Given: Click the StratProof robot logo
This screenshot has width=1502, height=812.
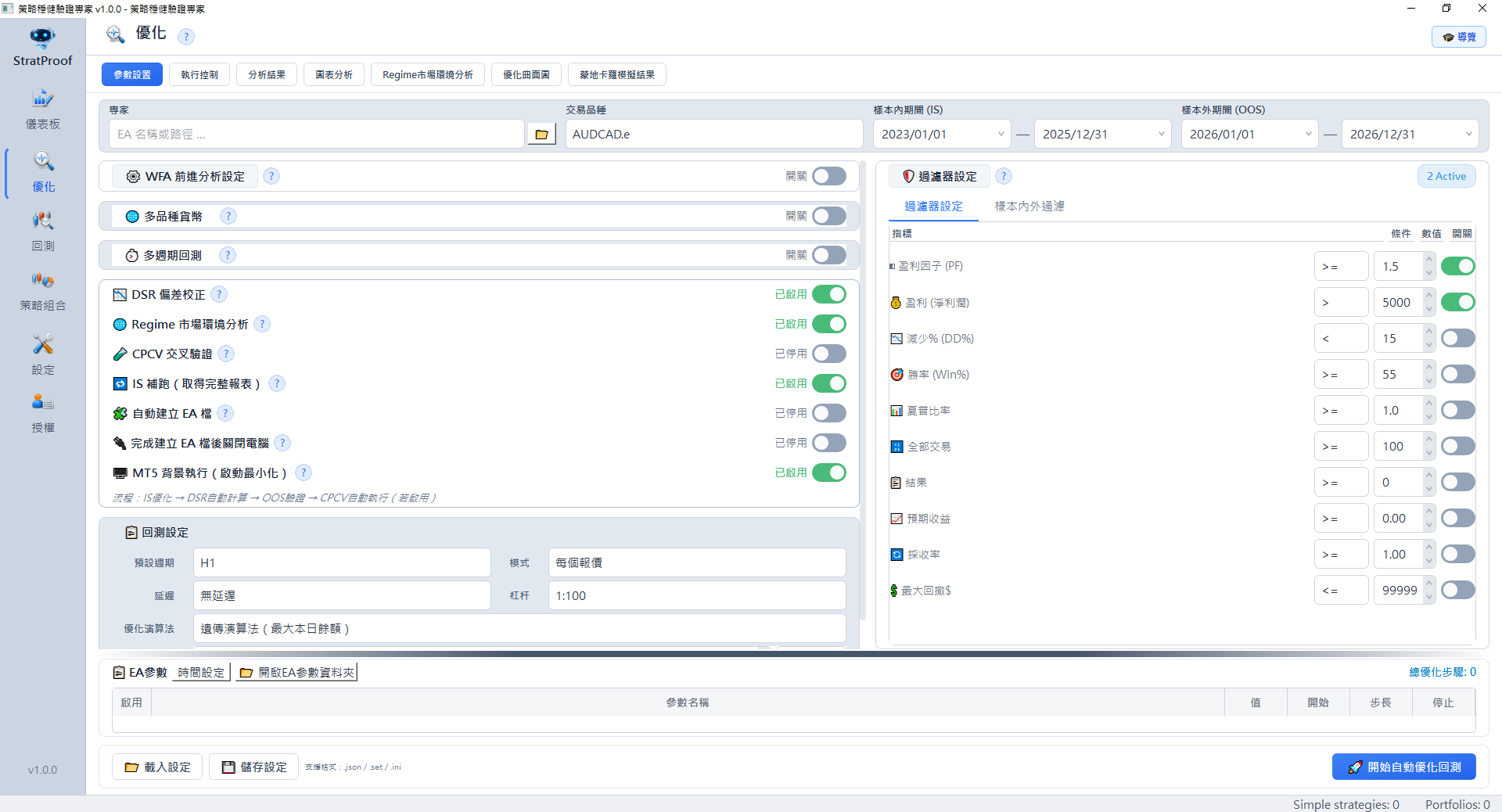Looking at the screenshot, I should (42, 37).
